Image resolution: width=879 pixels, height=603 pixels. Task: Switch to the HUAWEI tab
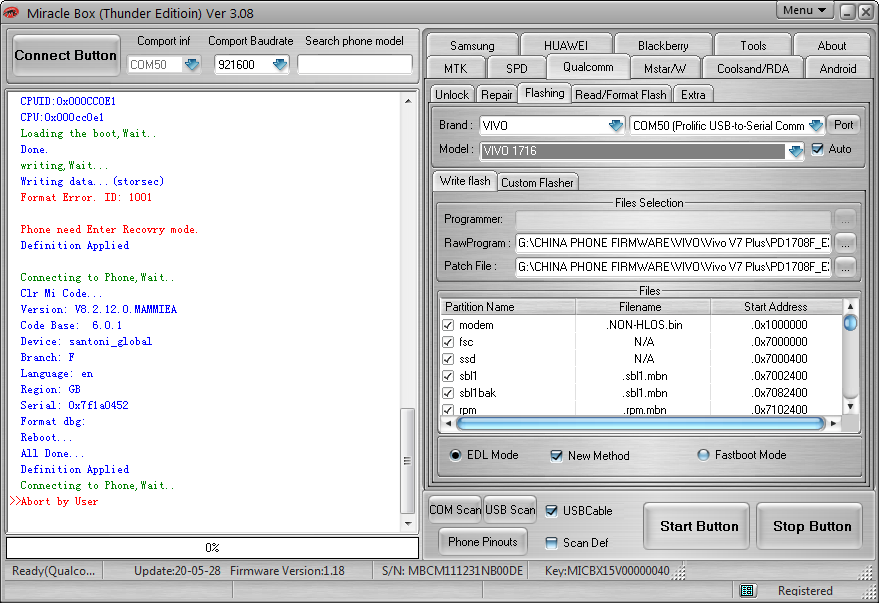click(566, 45)
